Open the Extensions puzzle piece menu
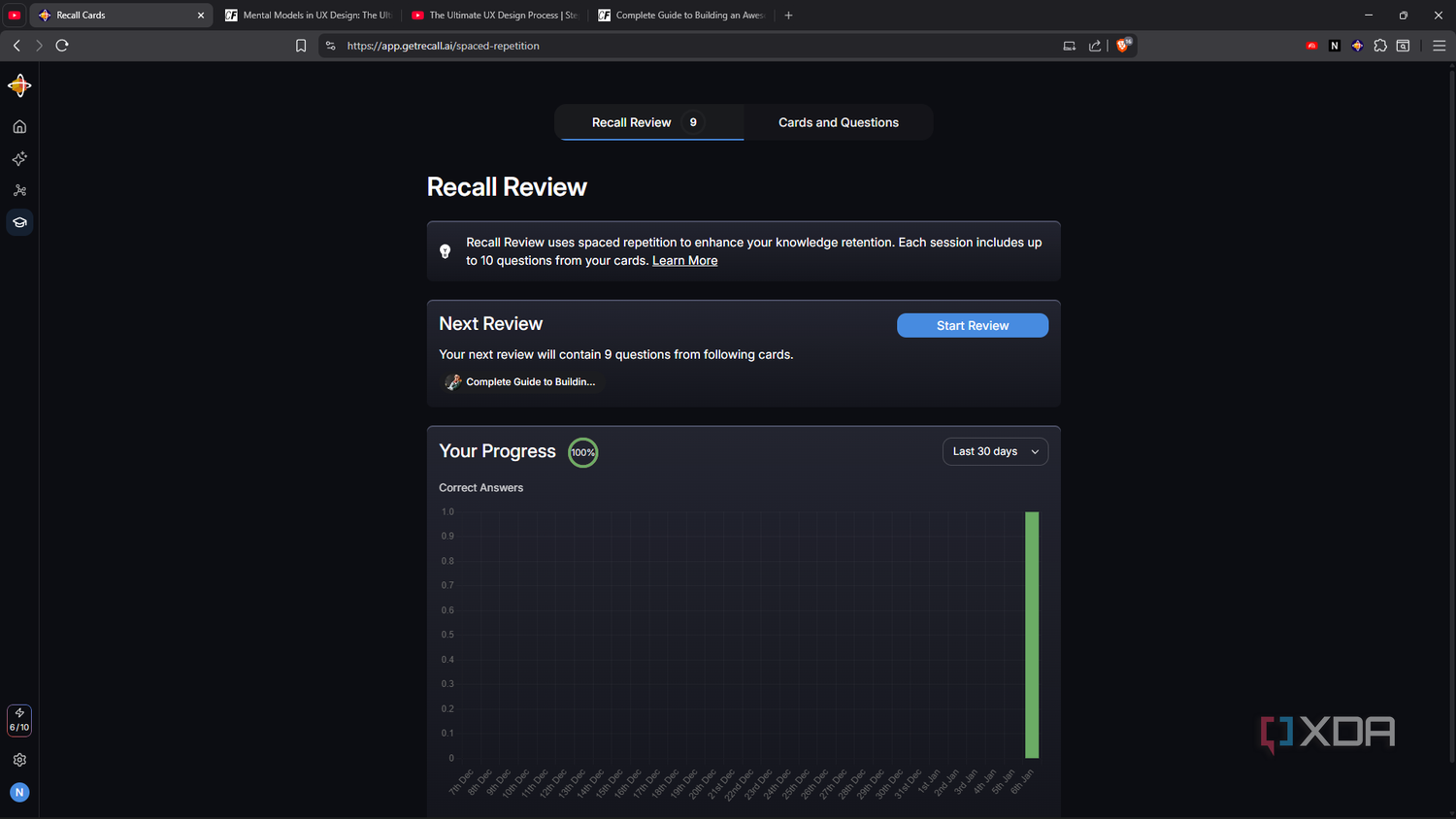The image size is (1456, 819). [x=1380, y=46]
